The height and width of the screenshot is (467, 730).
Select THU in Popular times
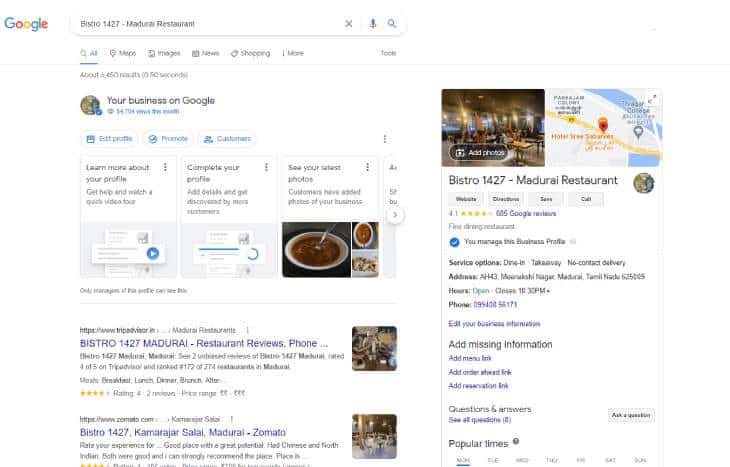(552, 460)
